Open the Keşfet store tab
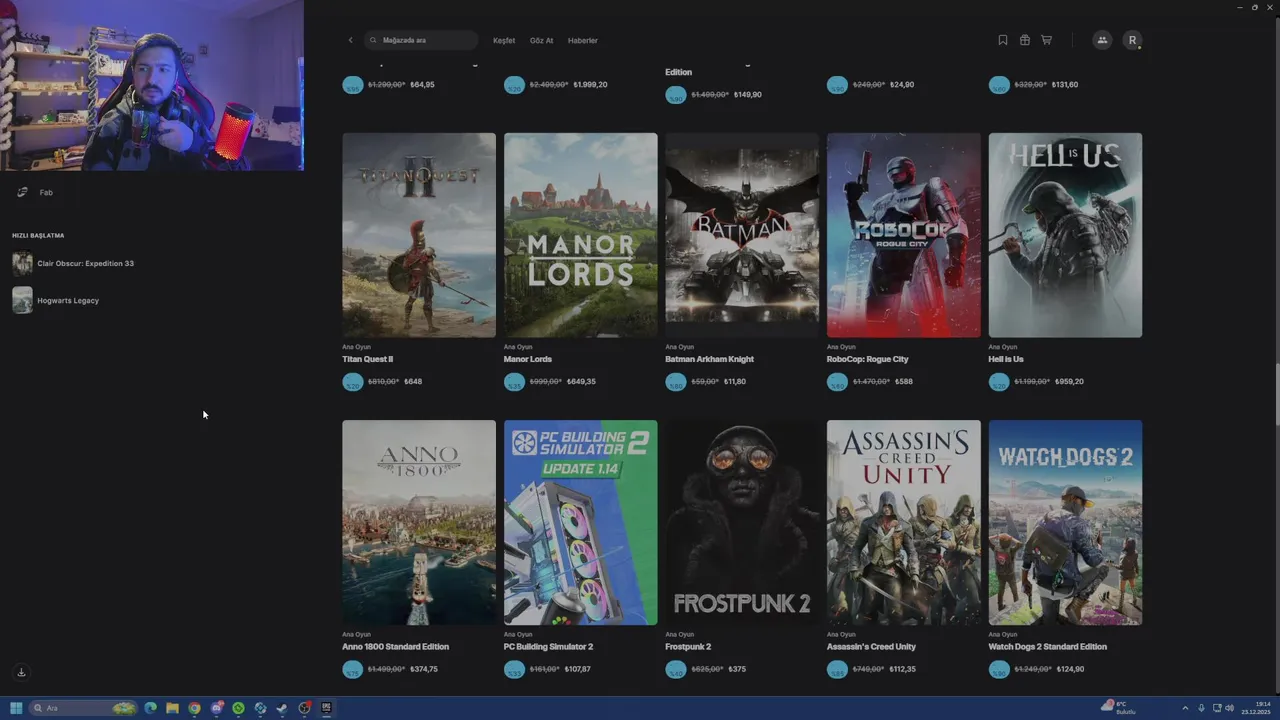This screenshot has width=1280, height=720. 504,40
